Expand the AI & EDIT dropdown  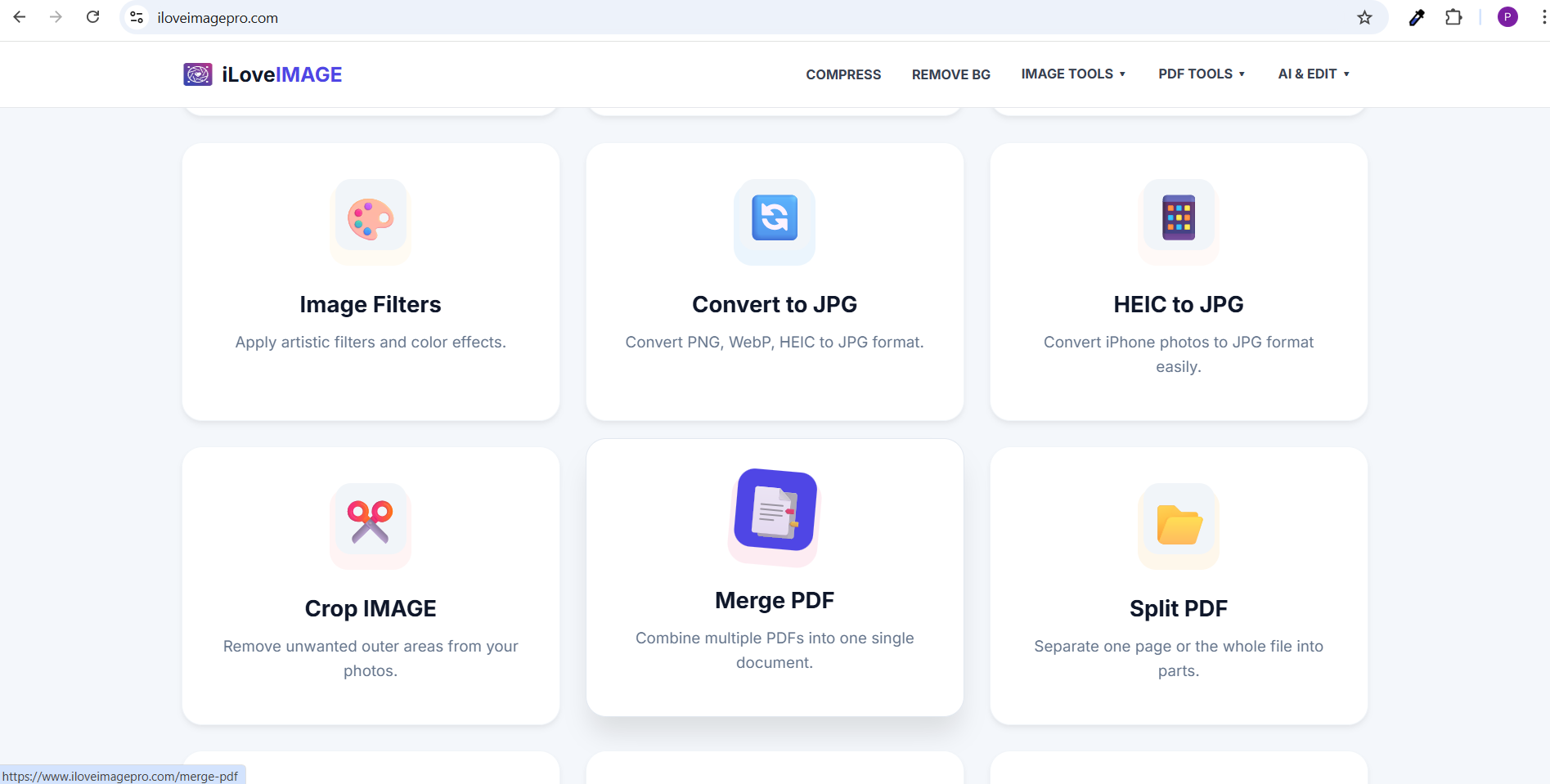(x=1312, y=74)
